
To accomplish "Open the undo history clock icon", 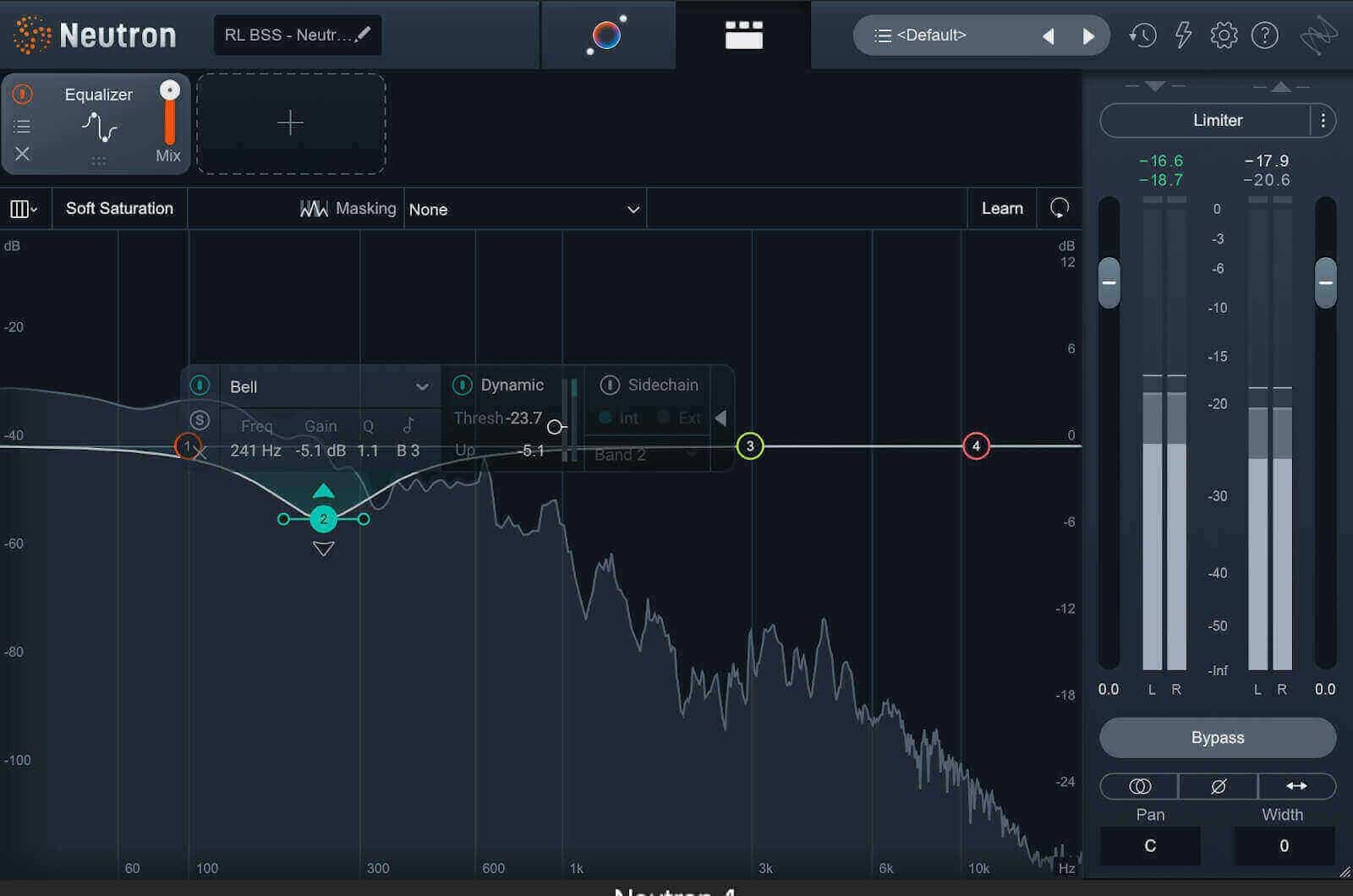I will [1142, 36].
